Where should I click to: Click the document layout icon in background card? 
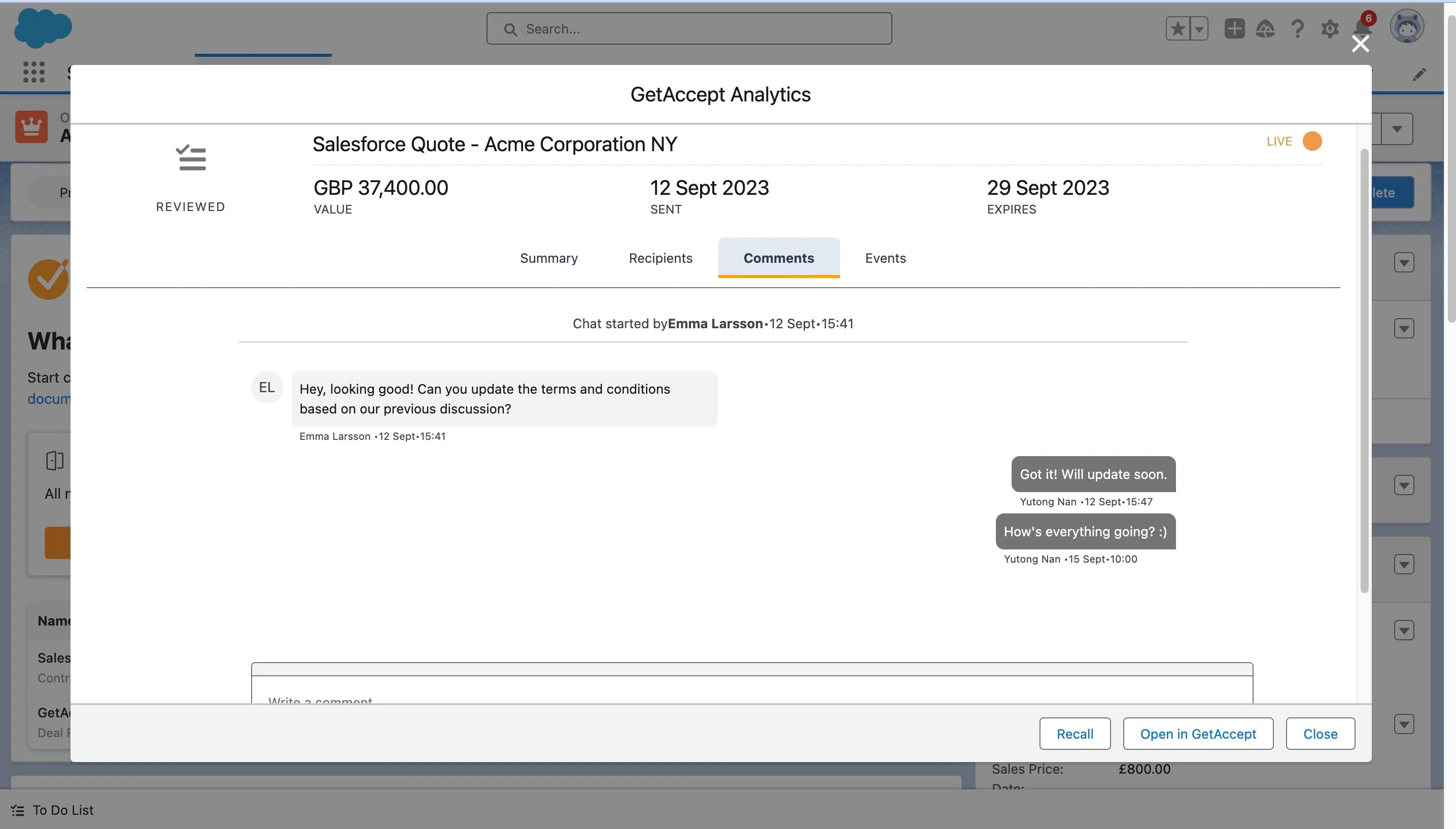point(55,460)
